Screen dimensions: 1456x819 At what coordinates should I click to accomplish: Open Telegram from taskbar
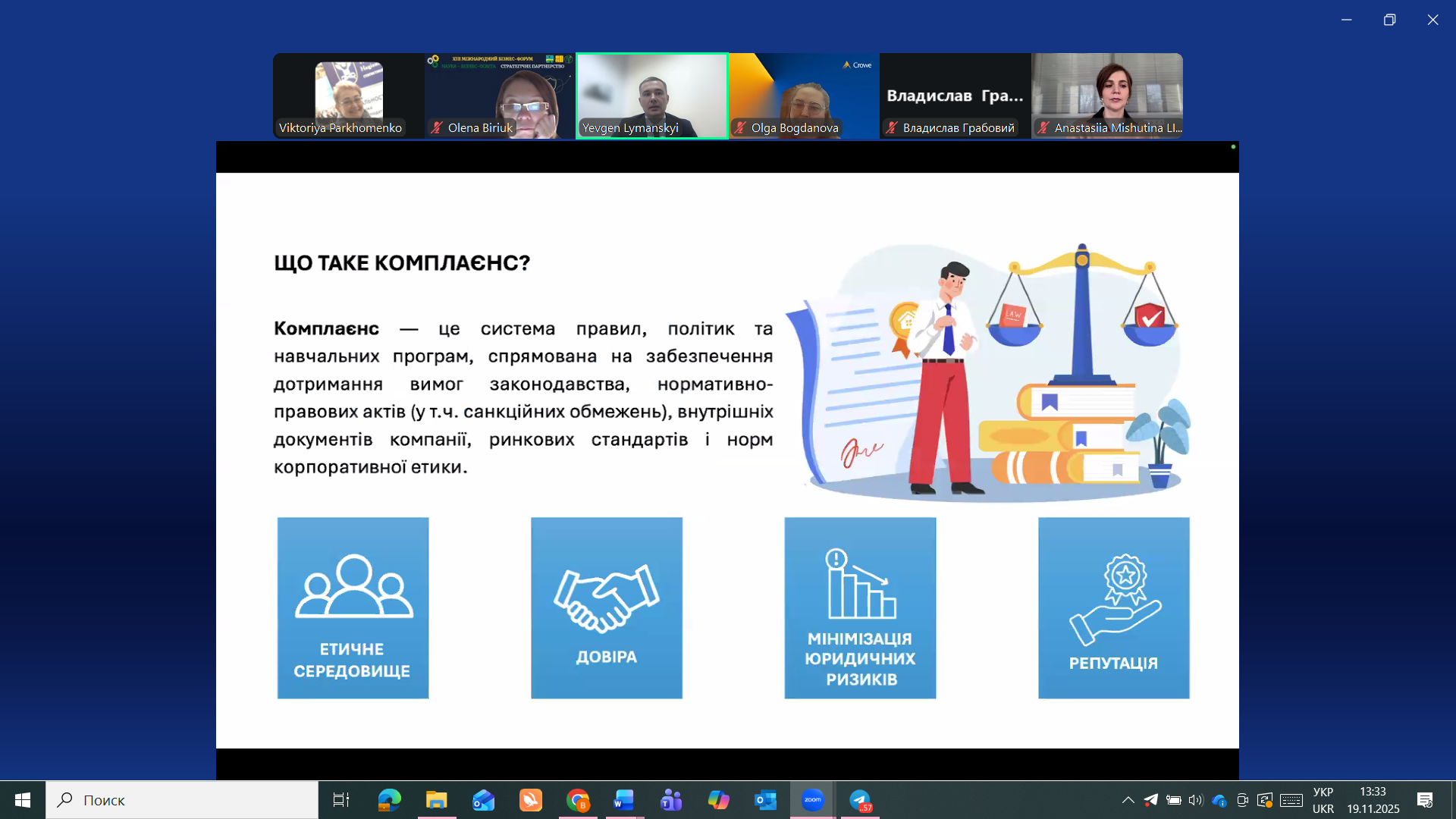(860, 800)
